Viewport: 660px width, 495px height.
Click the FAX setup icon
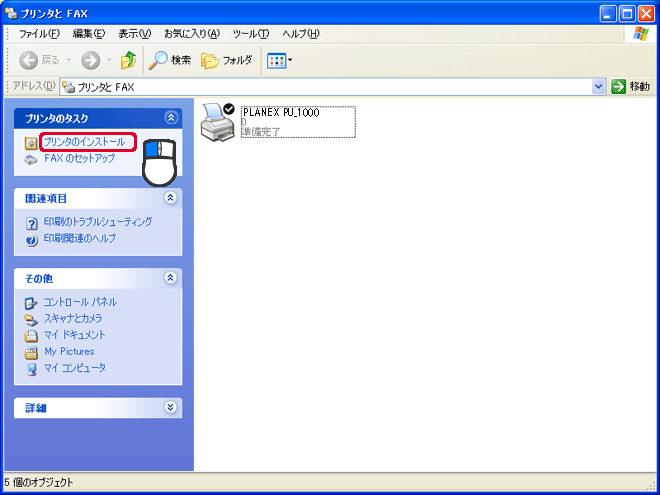pyautogui.click(x=31, y=160)
